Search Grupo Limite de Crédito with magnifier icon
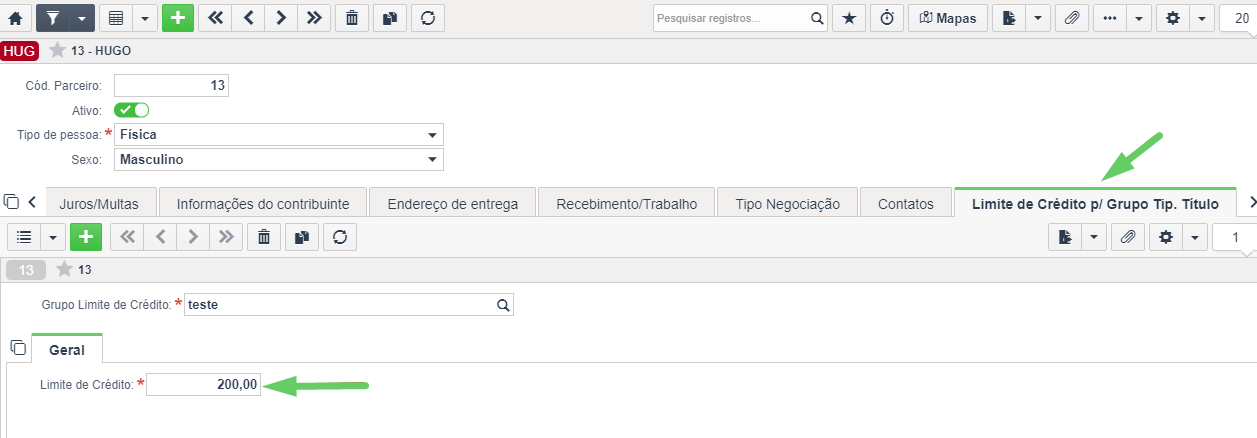The image size is (1257, 438). (503, 305)
